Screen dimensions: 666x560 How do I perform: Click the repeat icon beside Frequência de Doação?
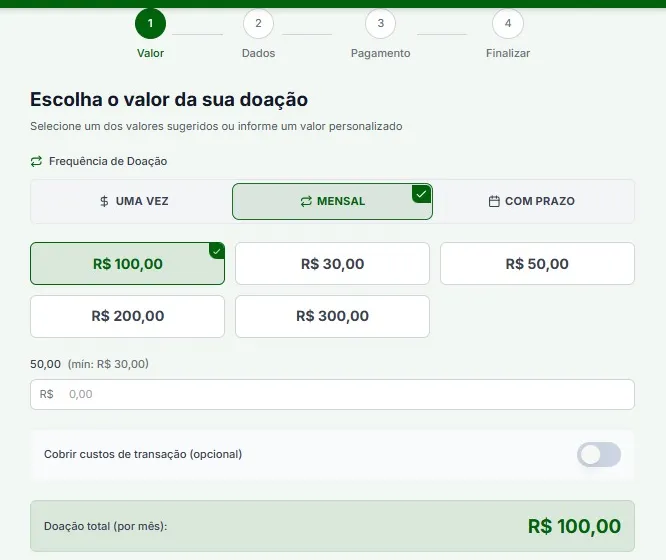[36, 161]
